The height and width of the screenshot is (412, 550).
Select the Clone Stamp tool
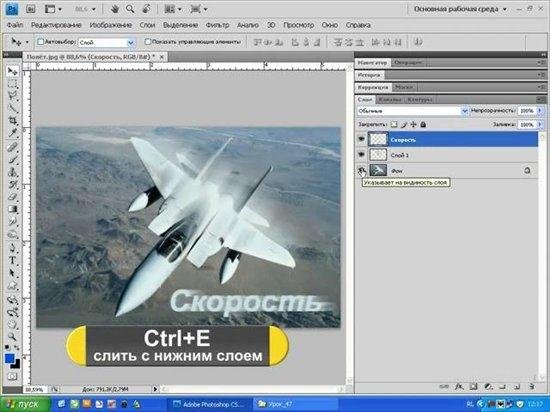coord(12,172)
